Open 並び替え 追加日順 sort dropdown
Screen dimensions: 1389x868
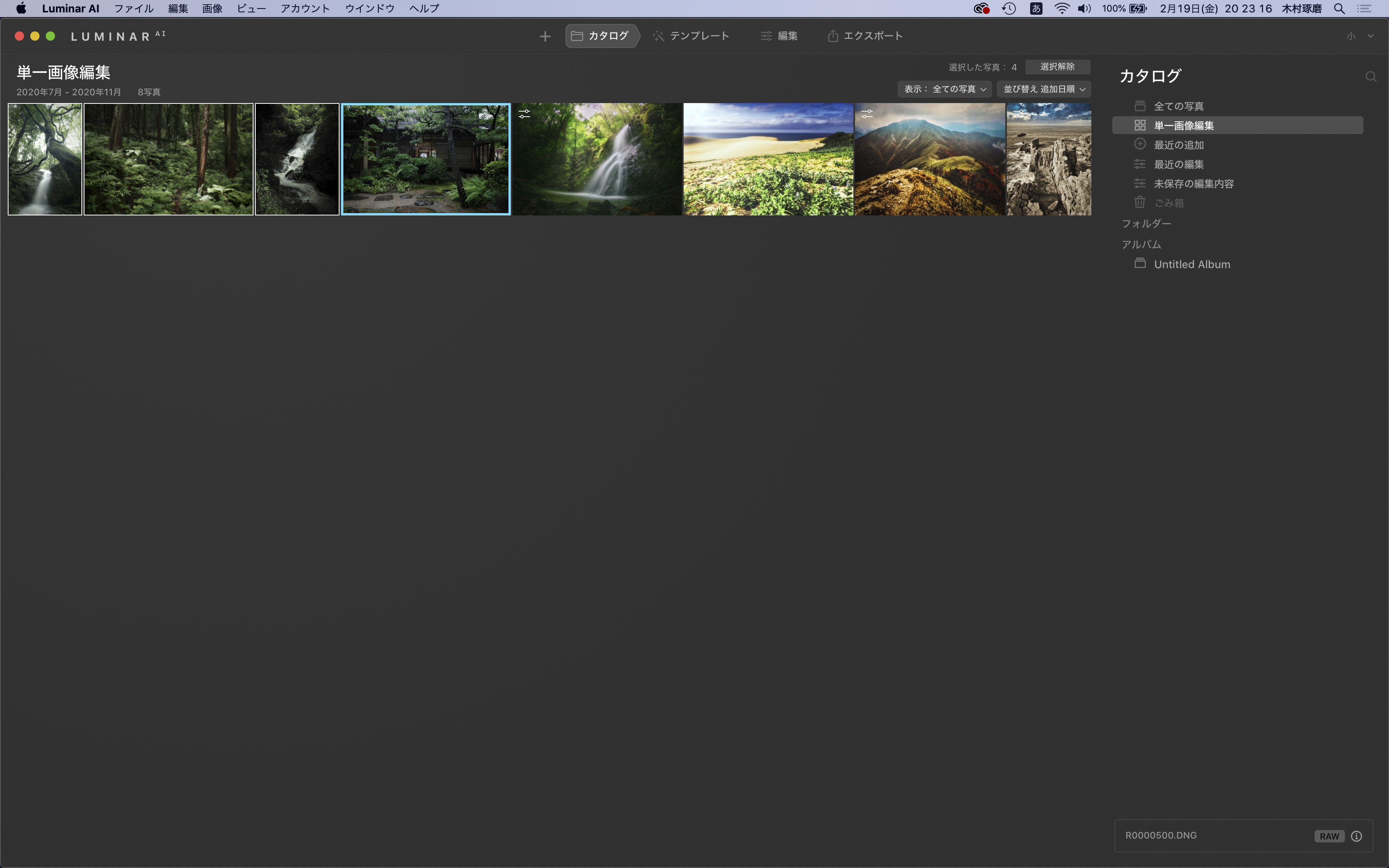click(x=1043, y=89)
